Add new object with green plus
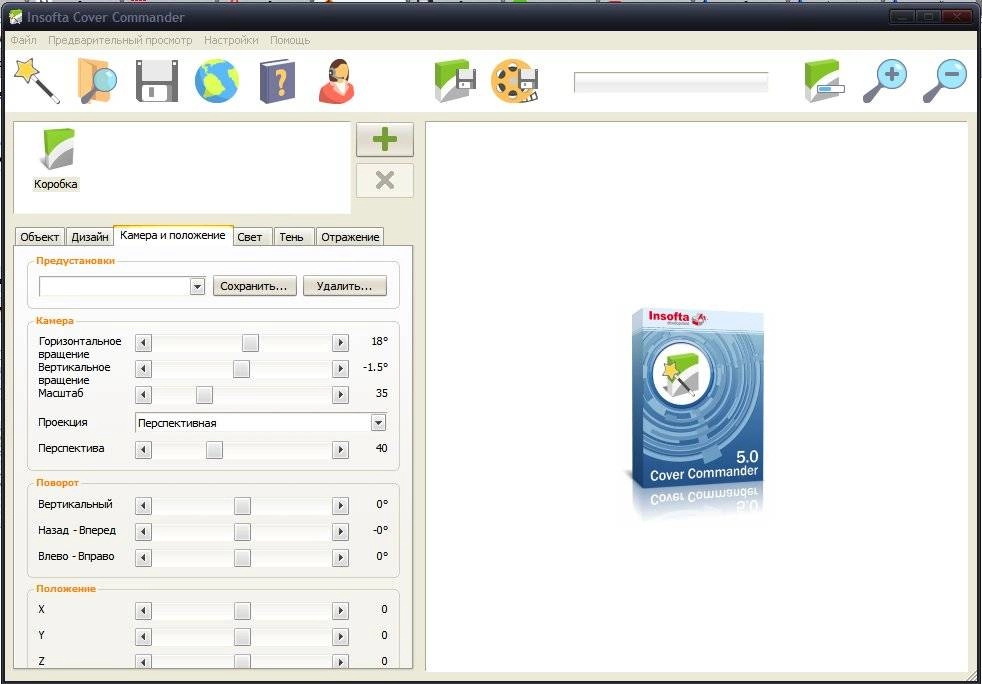Viewport: 982px width, 684px height. tap(385, 139)
